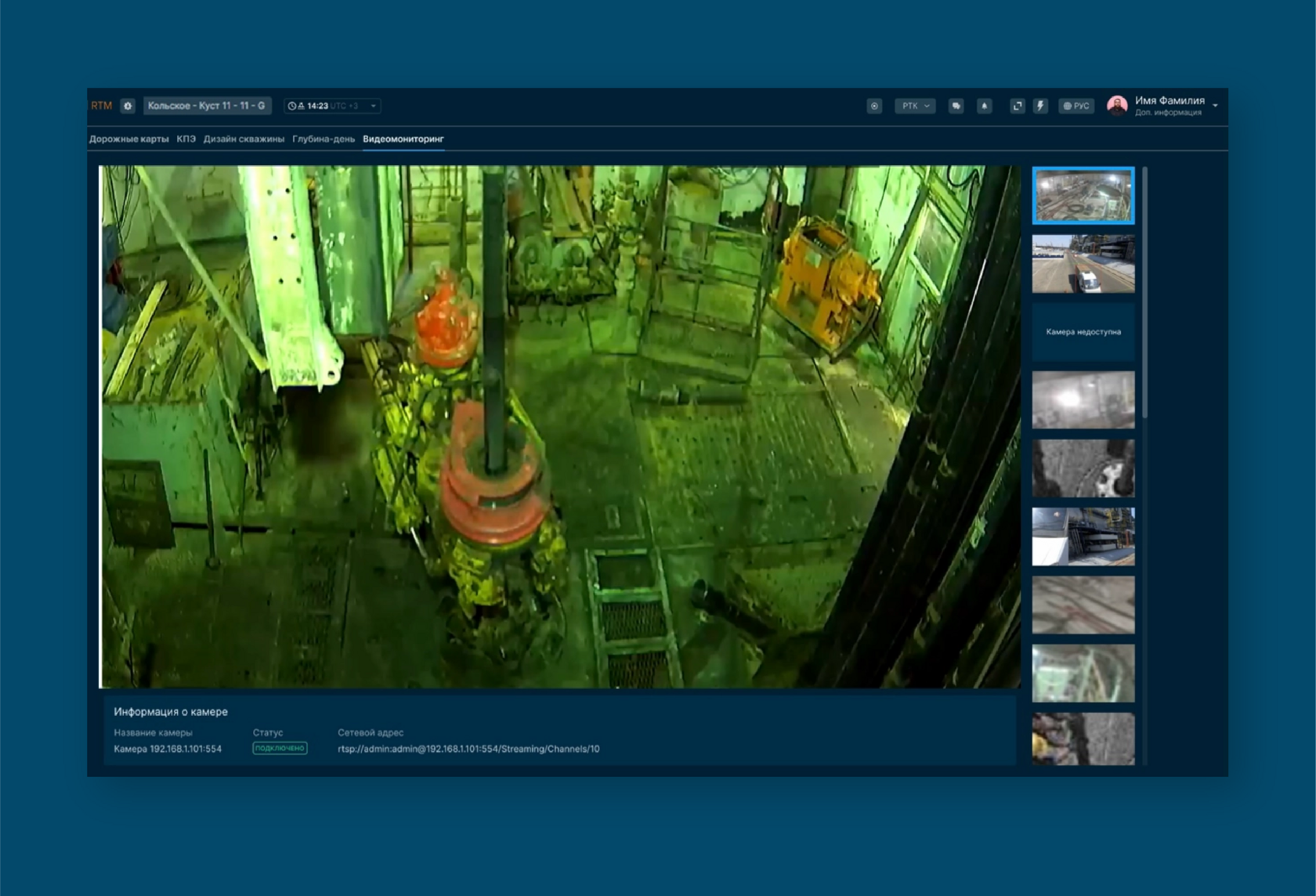Click the Информация о камере heading
1316x896 pixels.
tap(171, 712)
